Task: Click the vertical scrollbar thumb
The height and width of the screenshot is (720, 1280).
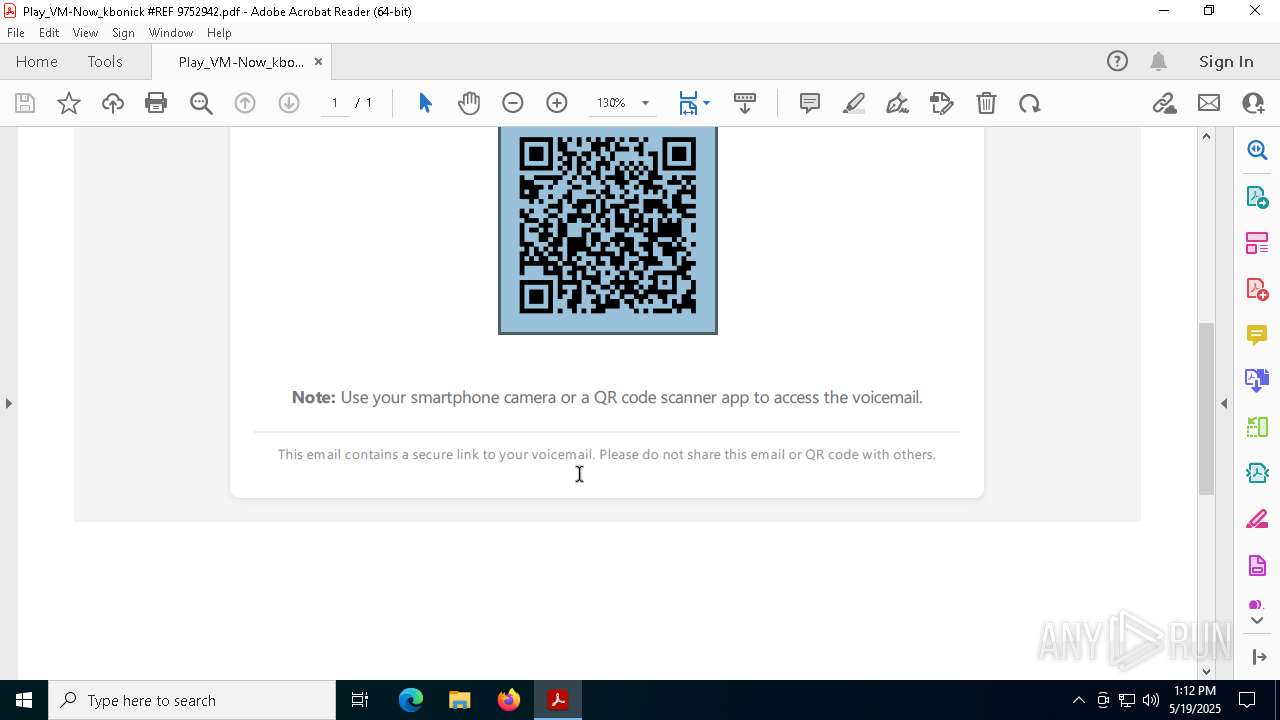Action: tap(1206, 408)
